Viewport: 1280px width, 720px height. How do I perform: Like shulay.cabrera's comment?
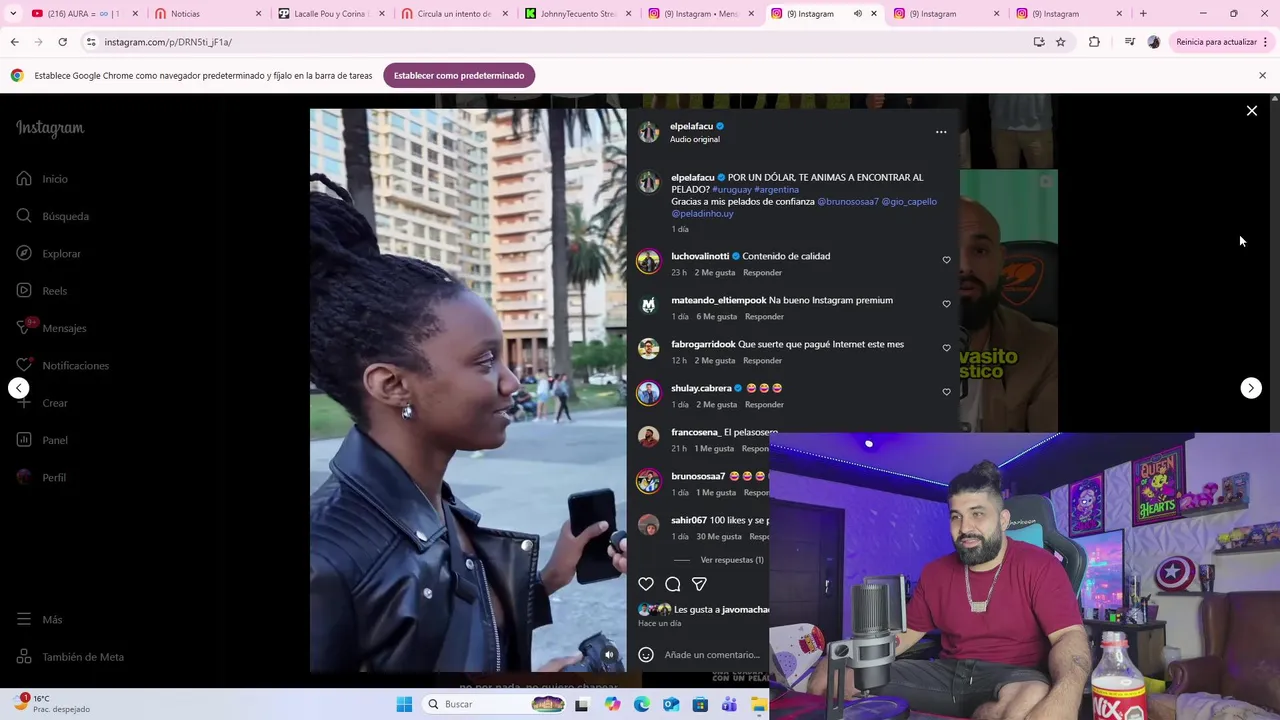point(946,392)
